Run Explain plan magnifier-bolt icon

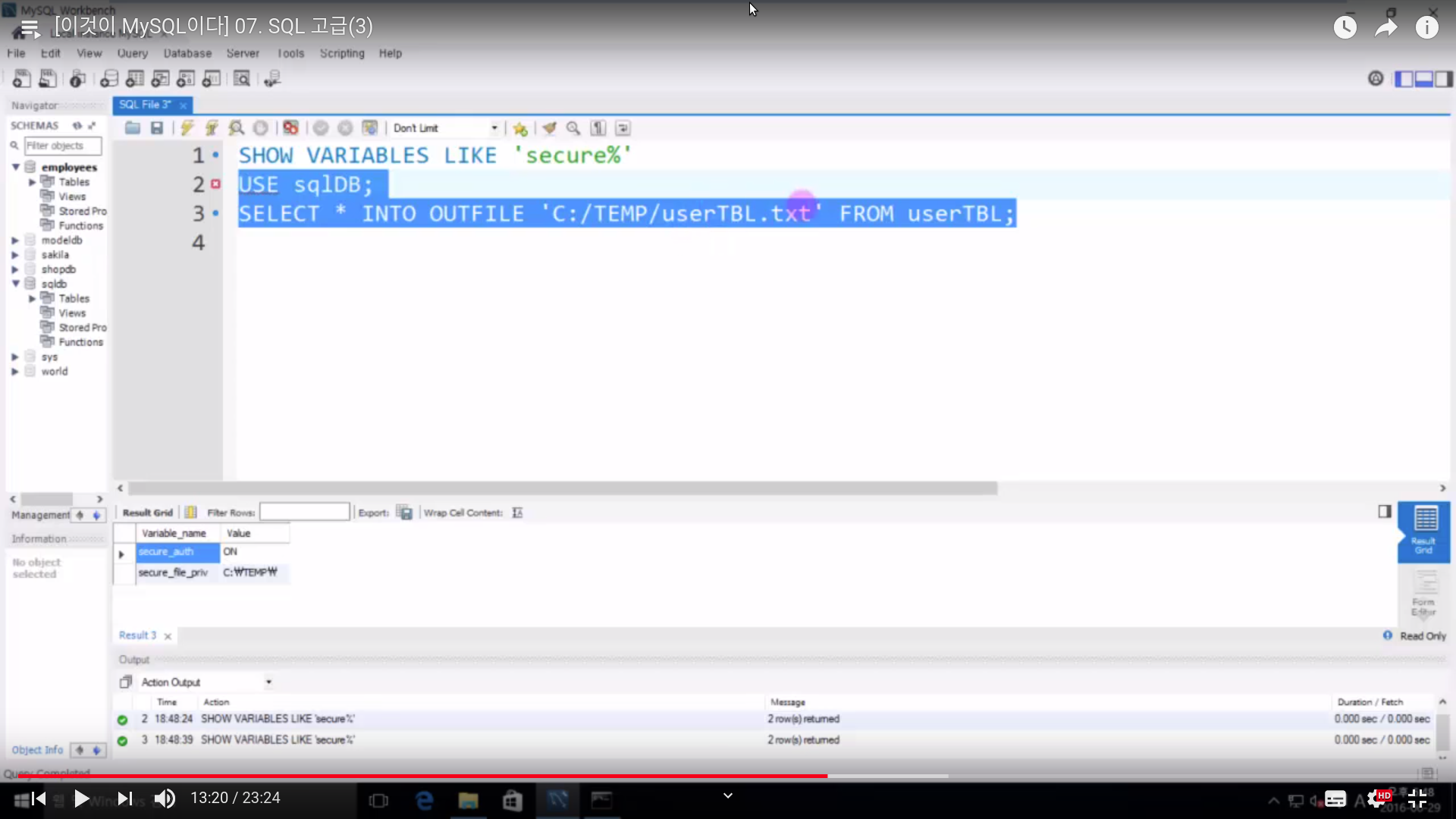(x=237, y=128)
